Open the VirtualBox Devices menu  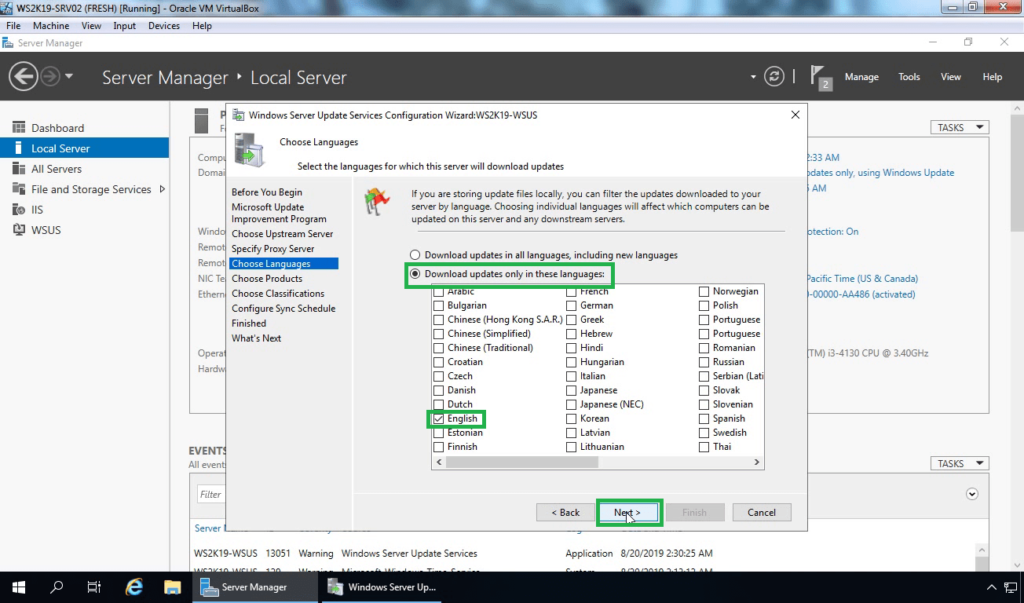pos(164,25)
